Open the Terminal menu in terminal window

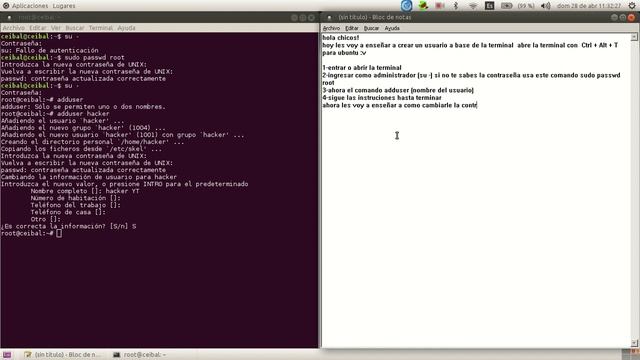pyautogui.click(x=100, y=28)
